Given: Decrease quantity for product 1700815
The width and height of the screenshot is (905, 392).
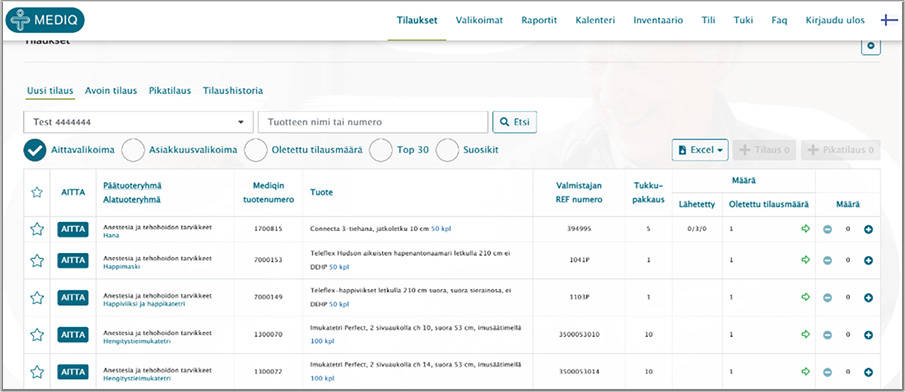Looking at the screenshot, I should (827, 229).
